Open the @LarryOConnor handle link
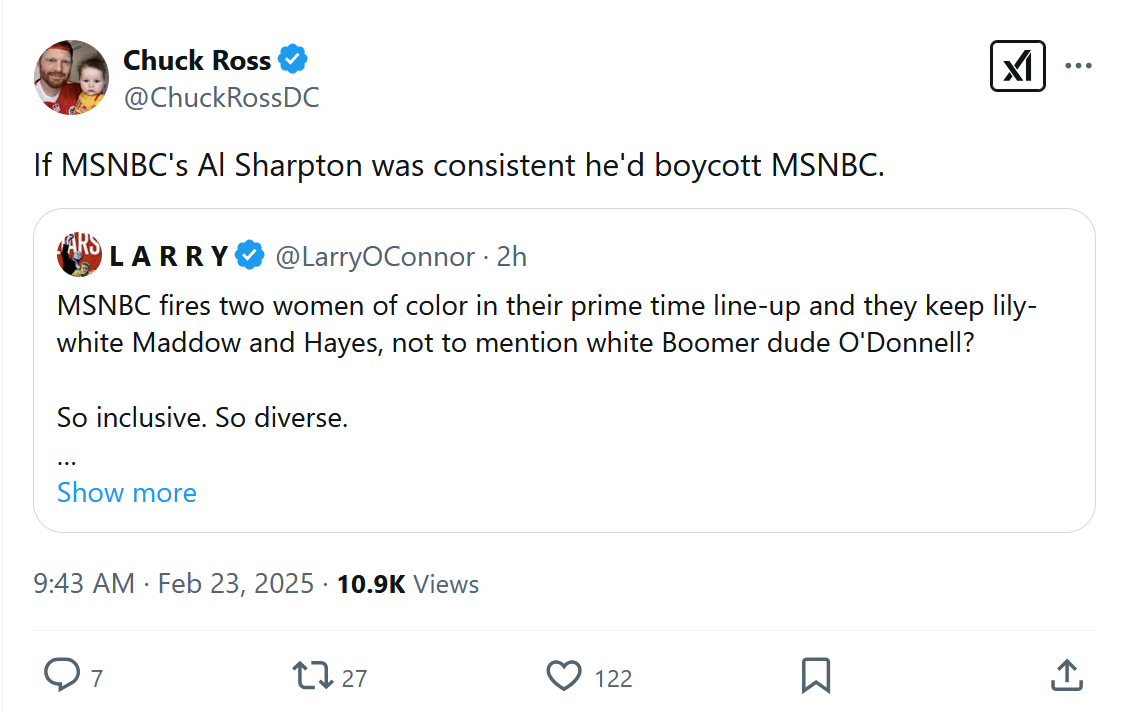The height and width of the screenshot is (712, 1122). (x=375, y=256)
